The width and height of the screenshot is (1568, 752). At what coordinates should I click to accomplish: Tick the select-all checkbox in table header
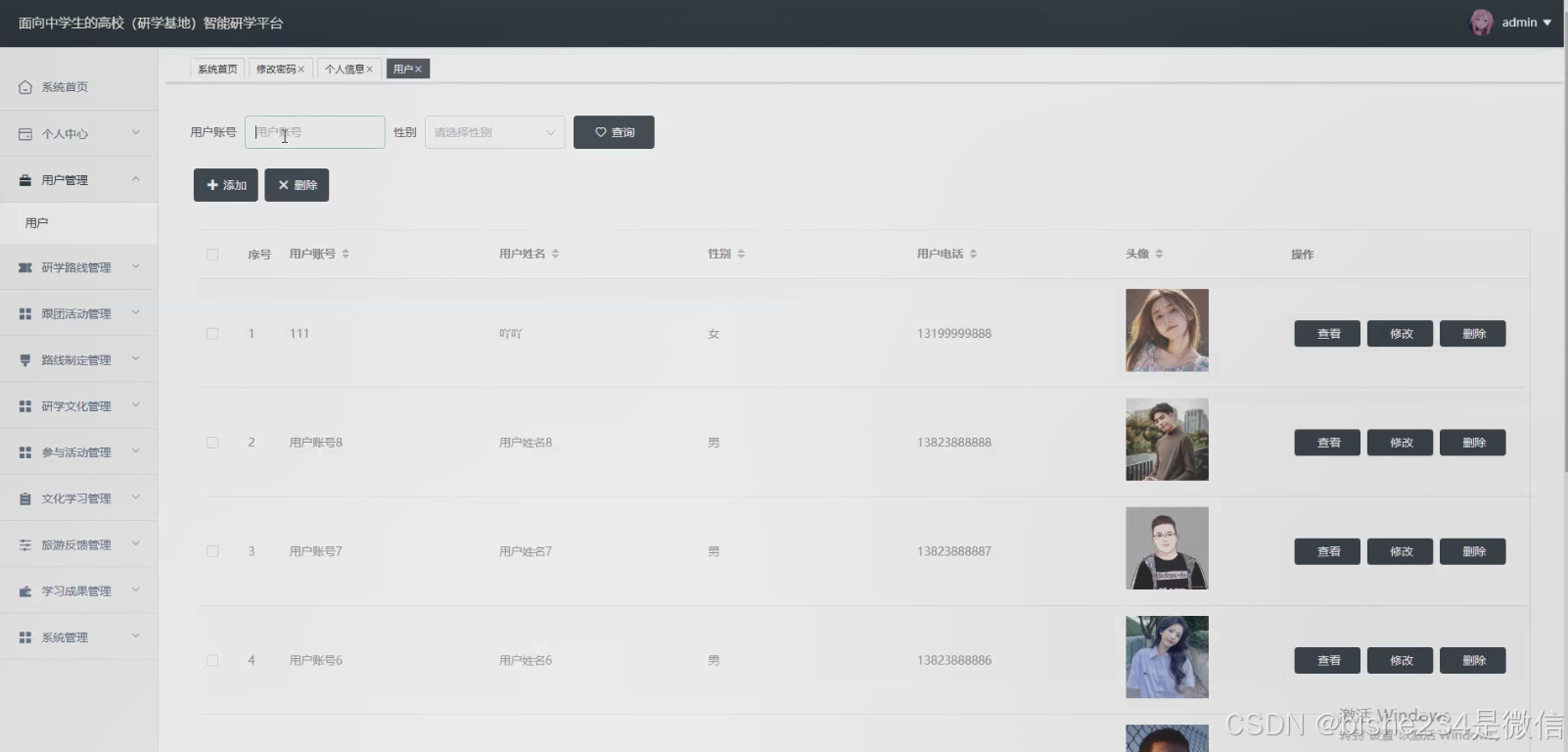[x=212, y=255]
